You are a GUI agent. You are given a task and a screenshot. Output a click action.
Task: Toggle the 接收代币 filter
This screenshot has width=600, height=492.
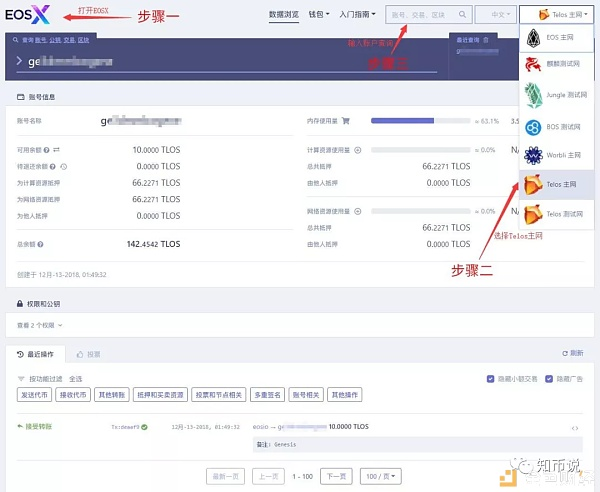73,394
